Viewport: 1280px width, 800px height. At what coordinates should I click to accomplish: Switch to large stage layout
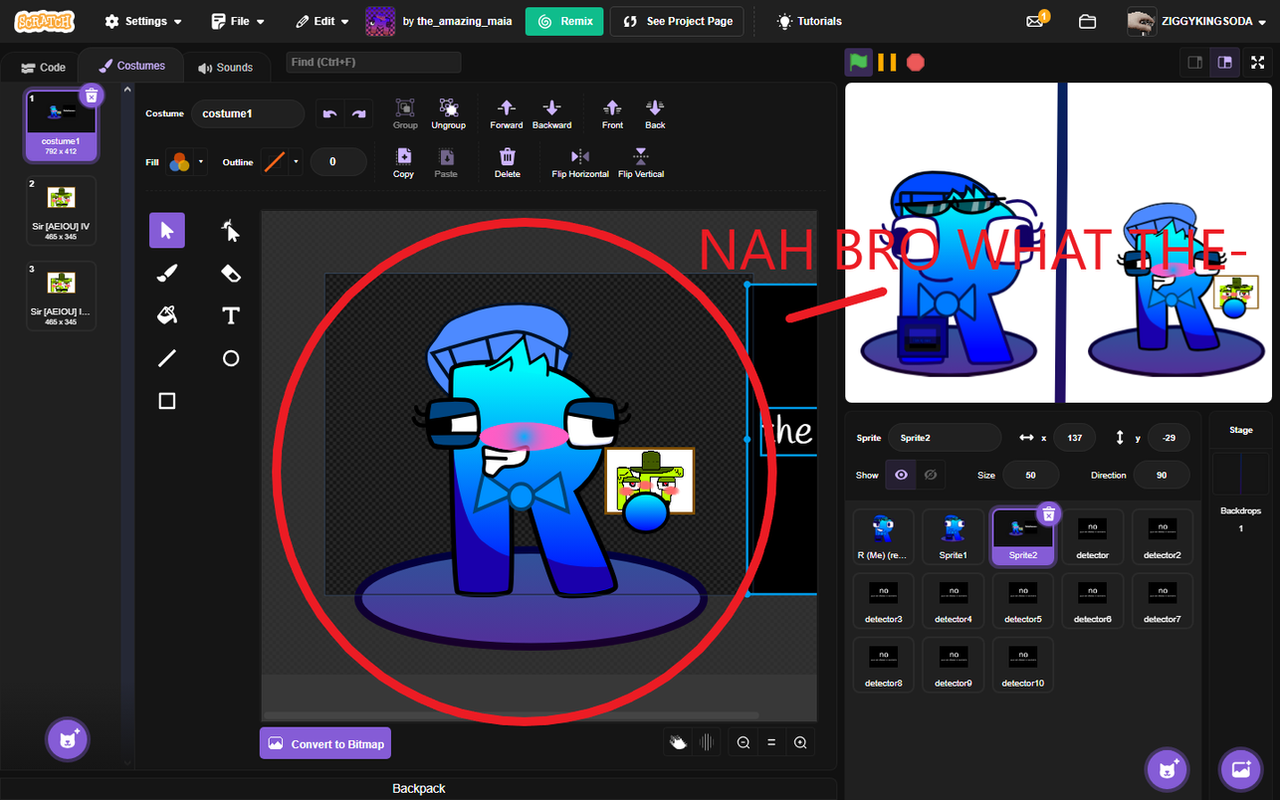1224,62
